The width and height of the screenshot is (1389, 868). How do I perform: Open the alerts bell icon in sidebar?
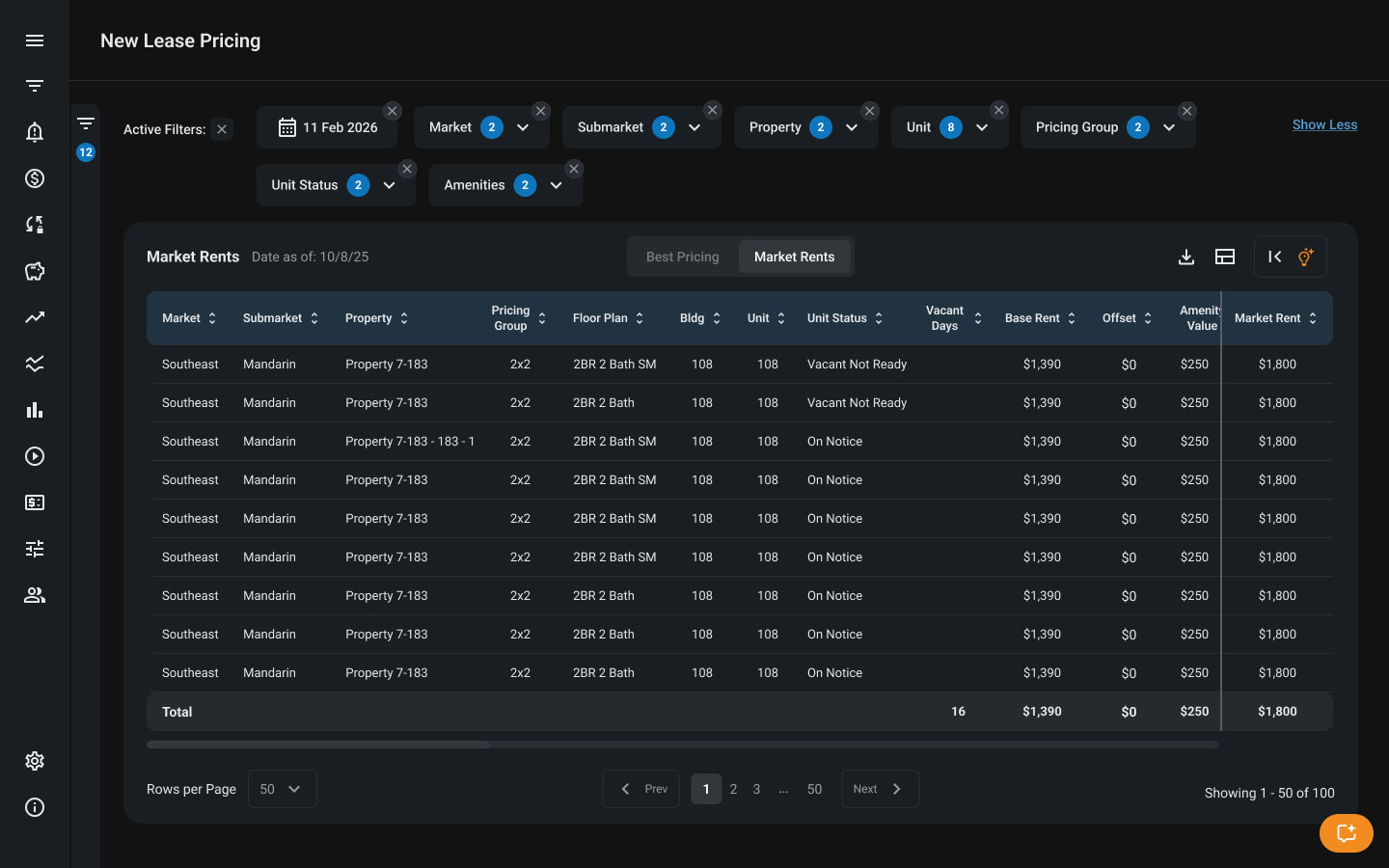35,132
